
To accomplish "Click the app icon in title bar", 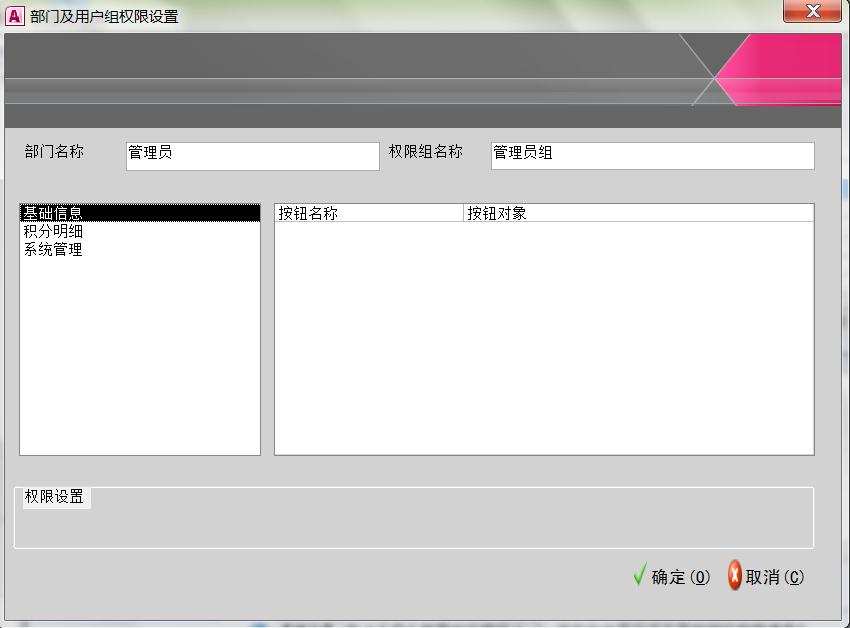I will tap(15, 16).
